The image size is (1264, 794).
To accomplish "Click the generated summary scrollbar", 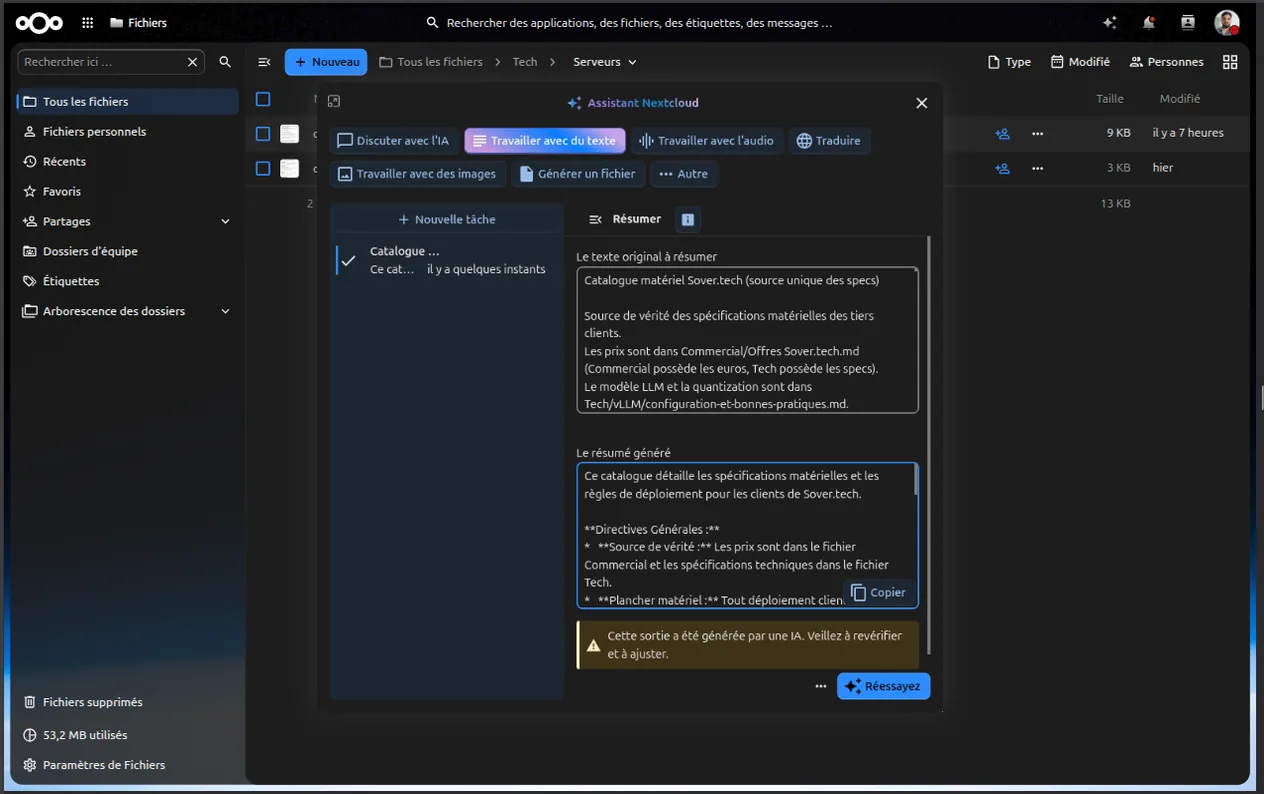I will 915,481.
